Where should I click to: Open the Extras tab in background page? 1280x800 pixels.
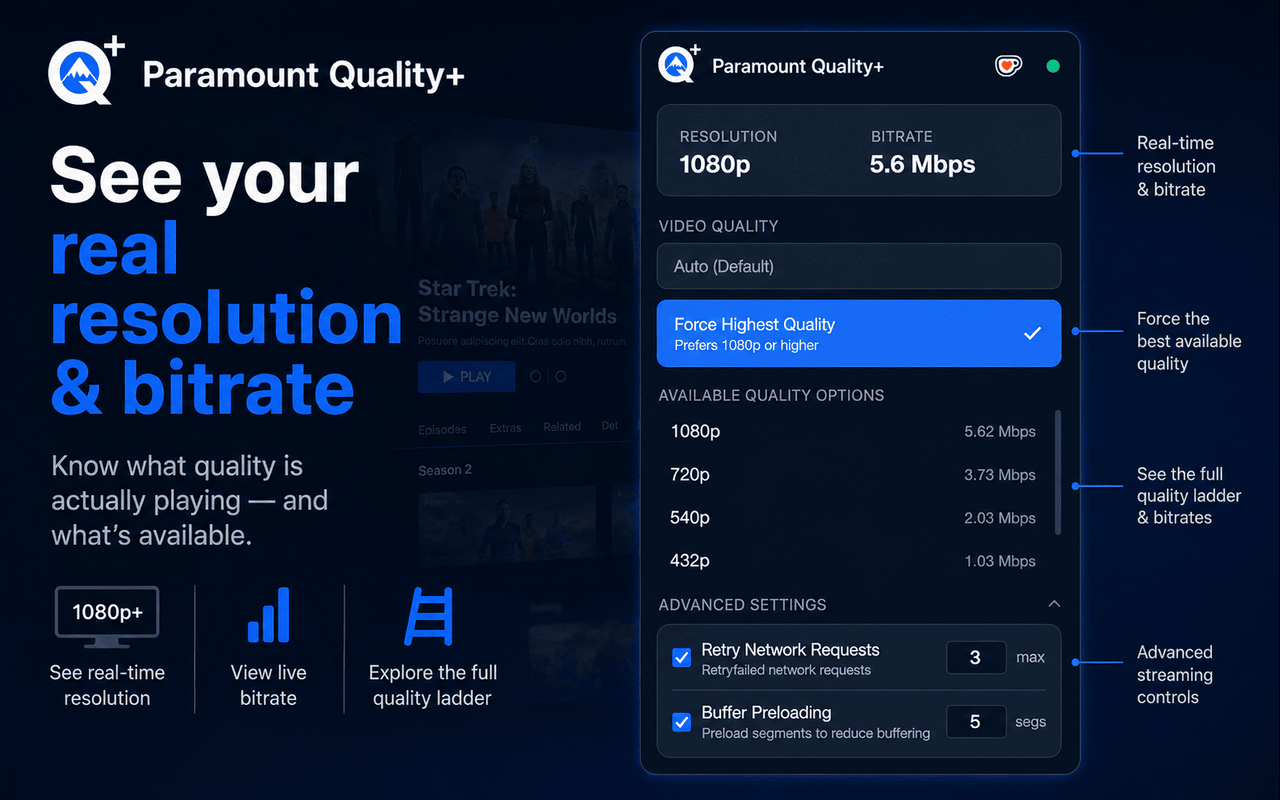[505, 428]
